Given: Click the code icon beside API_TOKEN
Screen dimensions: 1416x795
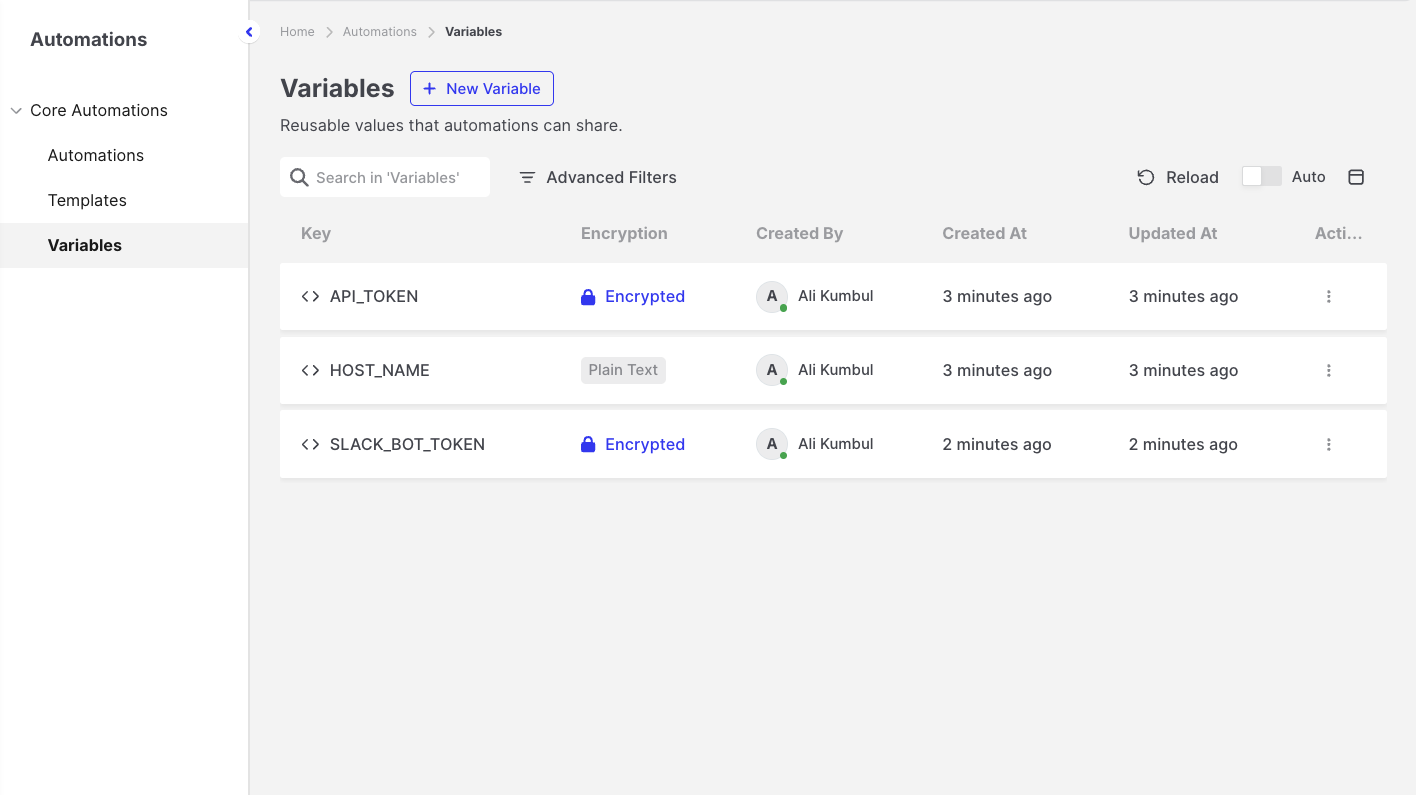Looking at the screenshot, I should tap(310, 296).
